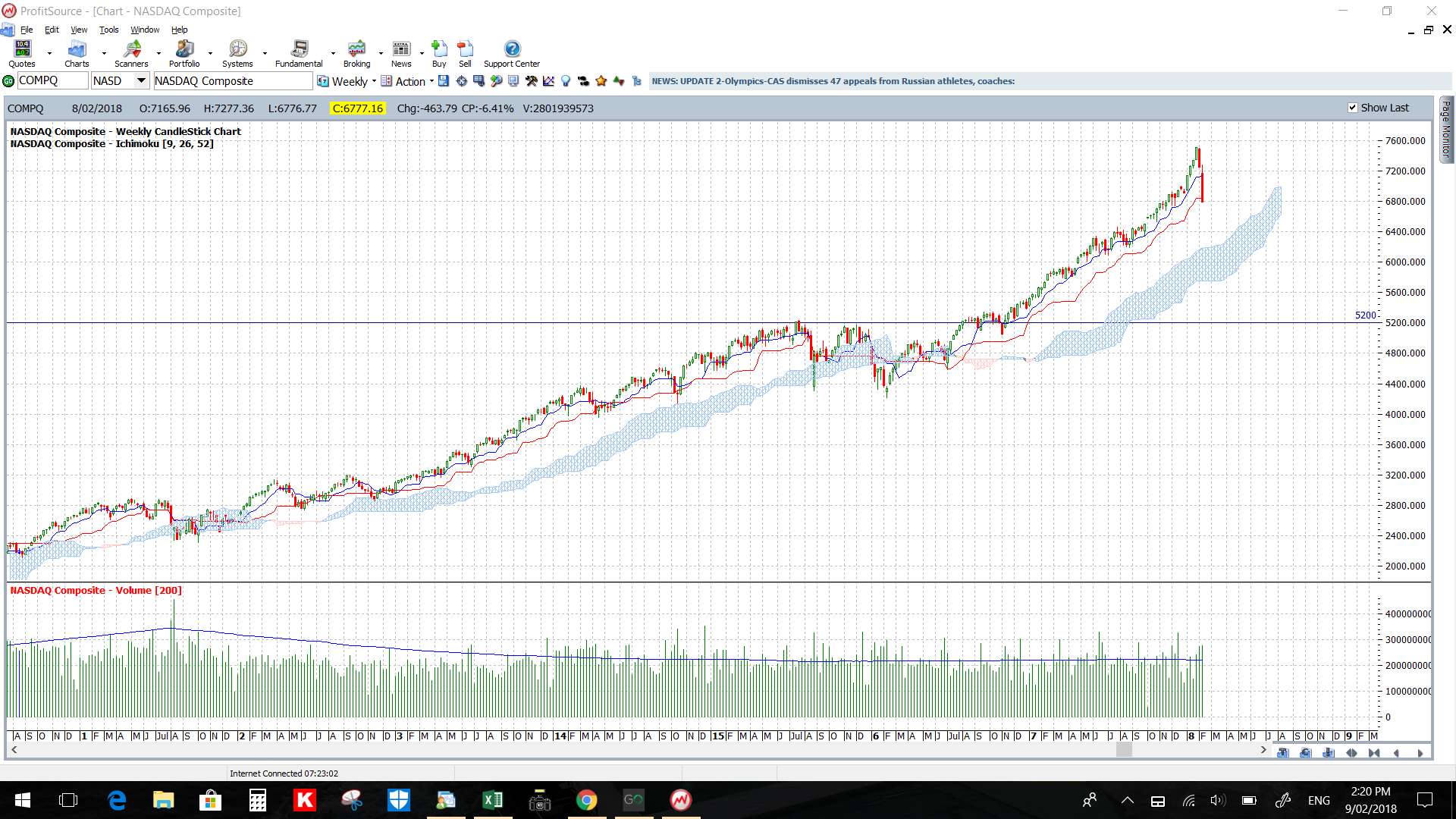Click the Volume [200] indicator label
Viewport: 1456px width, 819px height.
coord(96,590)
